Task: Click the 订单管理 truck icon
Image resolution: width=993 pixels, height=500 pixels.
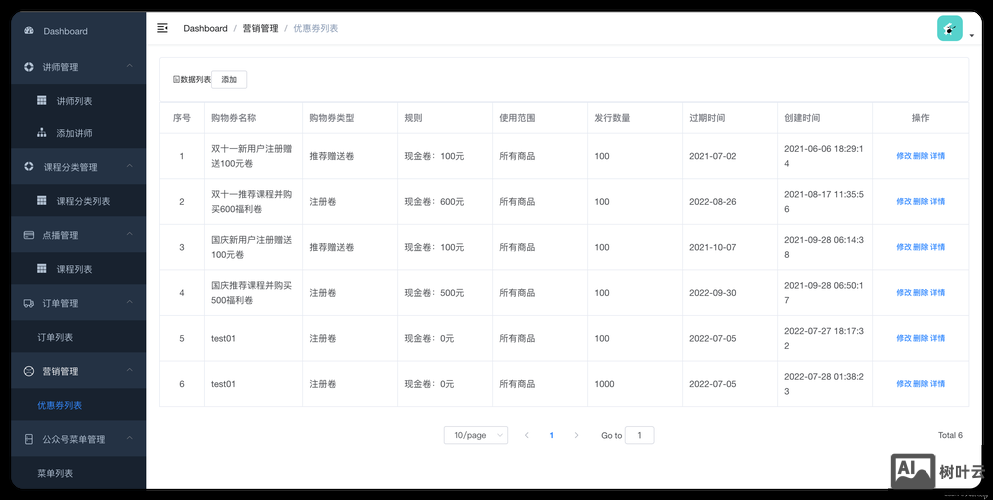Action: pyautogui.click(x=28, y=303)
